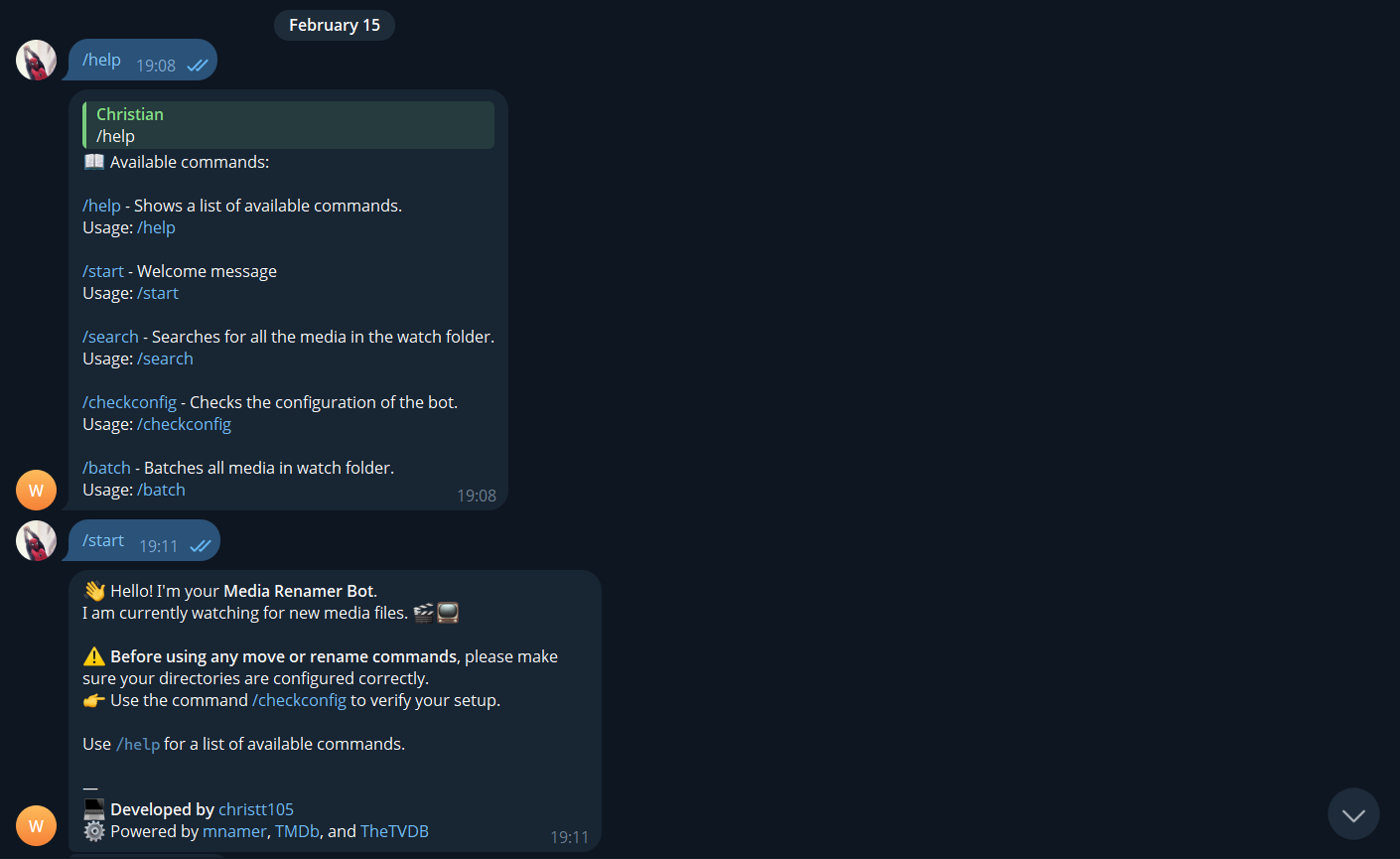Click the /batch command in Usage line
The height and width of the screenshot is (859, 1400).
(x=161, y=490)
